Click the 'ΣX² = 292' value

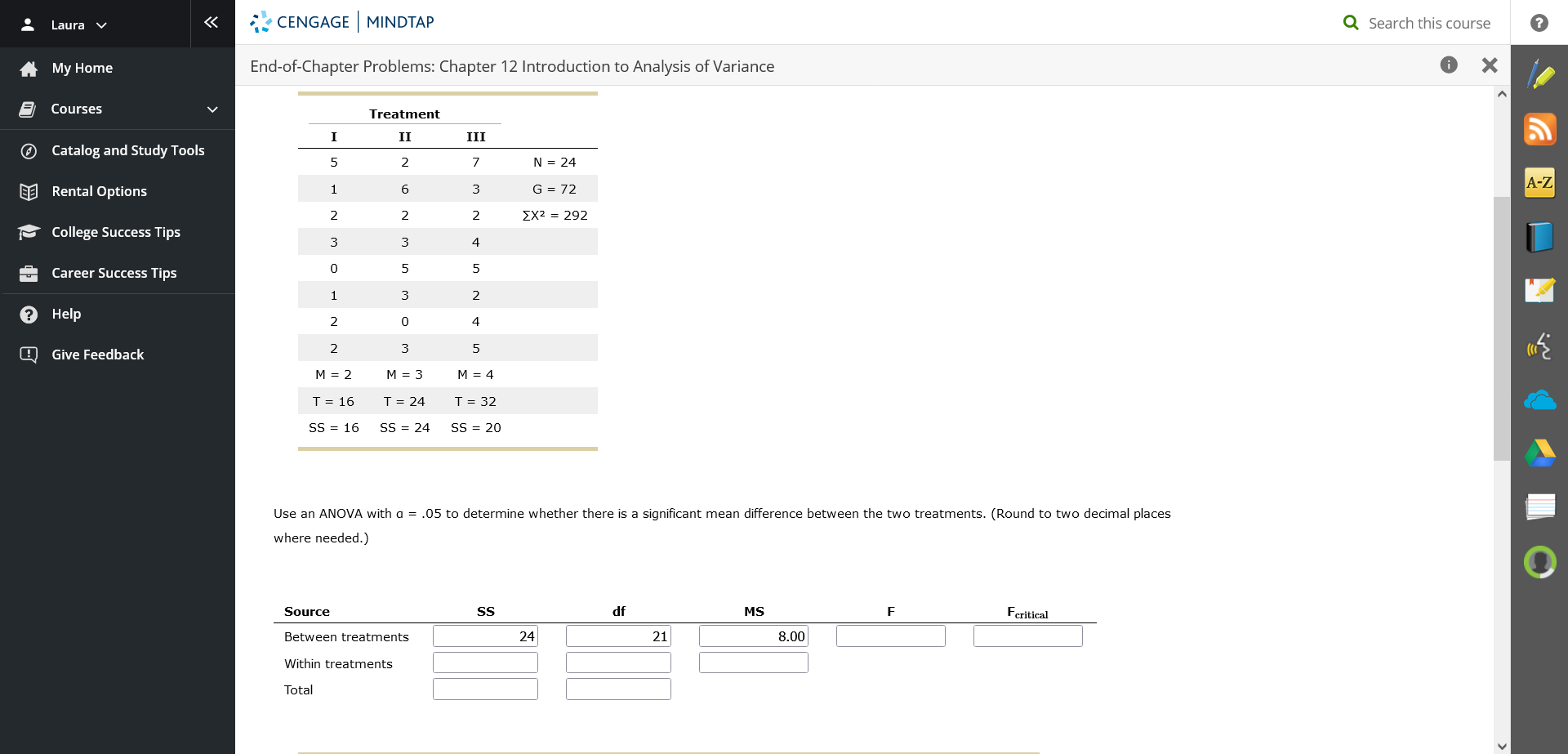pyautogui.click(x=555, y=216)
